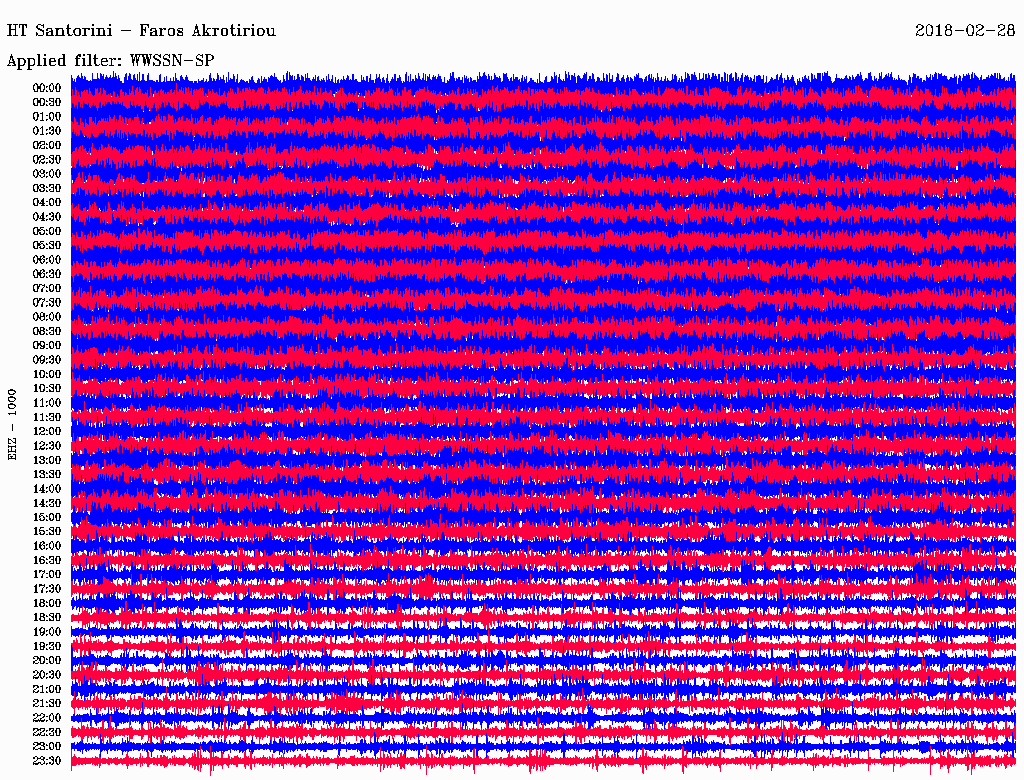Select the 09:00 time label
The image size is (1024, 780).
pos(47,346)
